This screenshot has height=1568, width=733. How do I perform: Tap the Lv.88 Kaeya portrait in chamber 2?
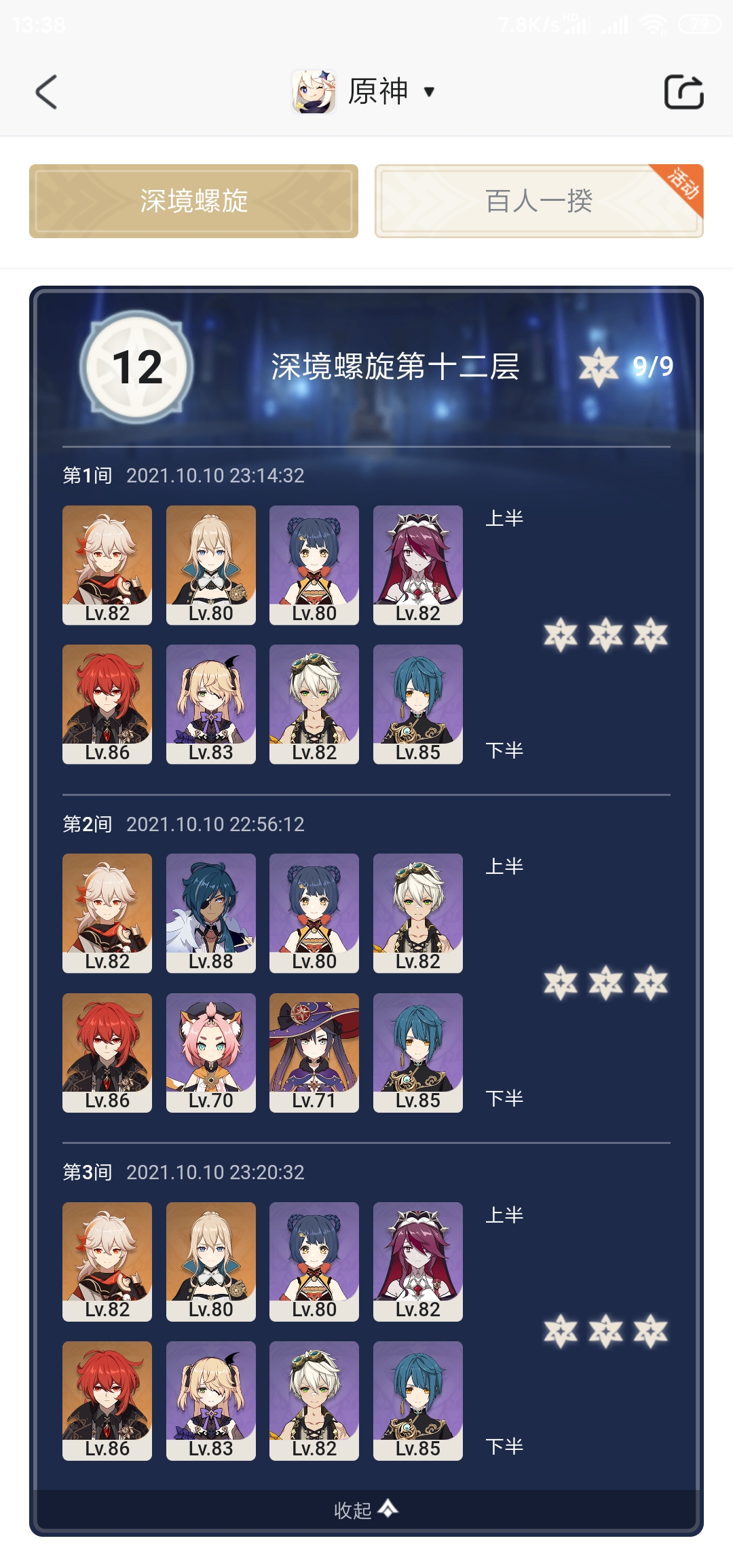coord(211,913)
